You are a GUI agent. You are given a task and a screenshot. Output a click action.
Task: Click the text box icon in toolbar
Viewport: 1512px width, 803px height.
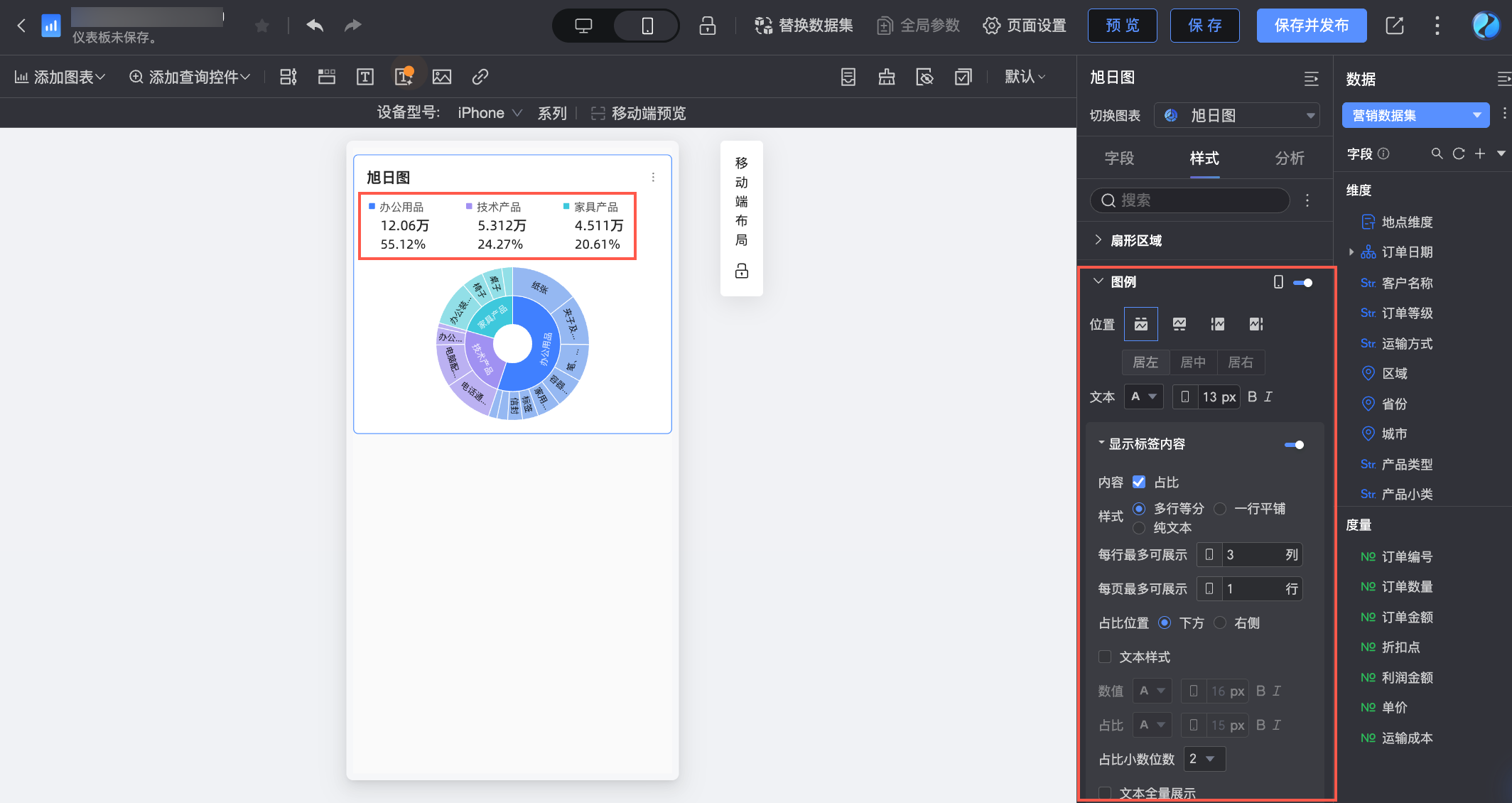pyautogui.click(x=364, y=77)
